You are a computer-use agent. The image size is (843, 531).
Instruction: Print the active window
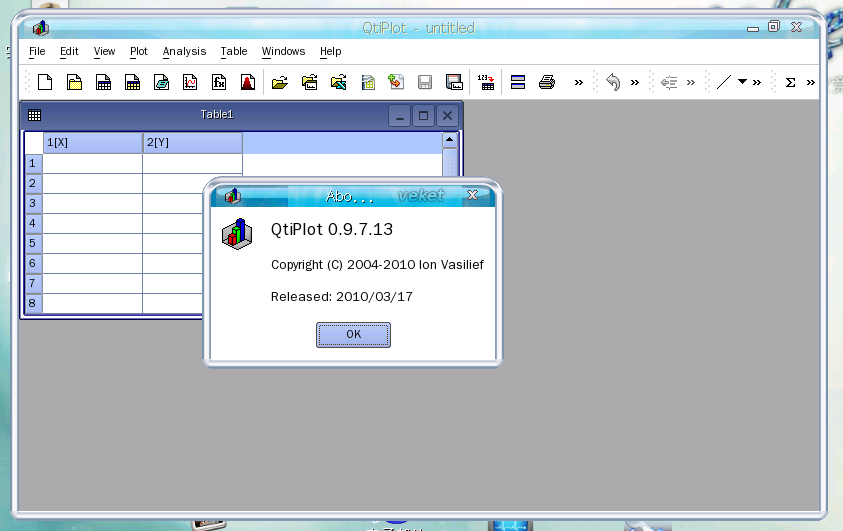click(547, 82)
